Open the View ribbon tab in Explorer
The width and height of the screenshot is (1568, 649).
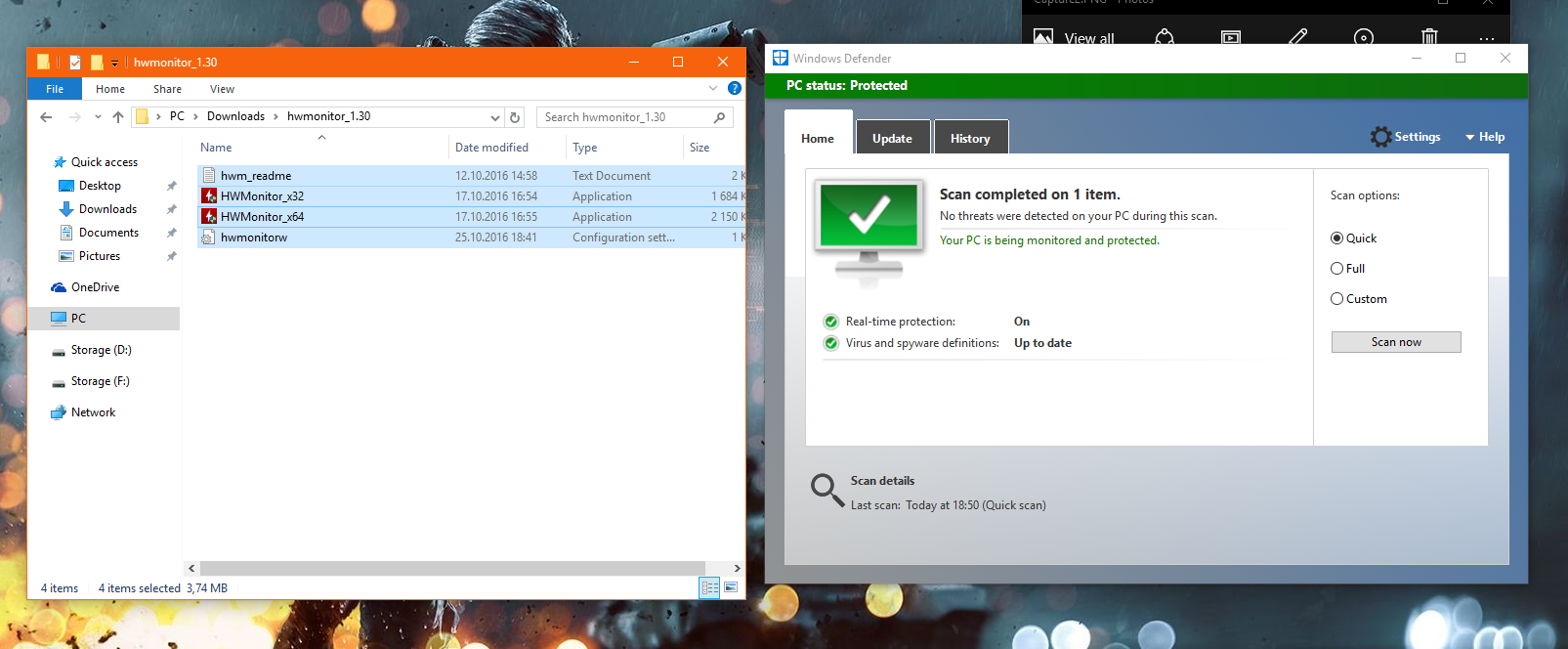point(222,89)
